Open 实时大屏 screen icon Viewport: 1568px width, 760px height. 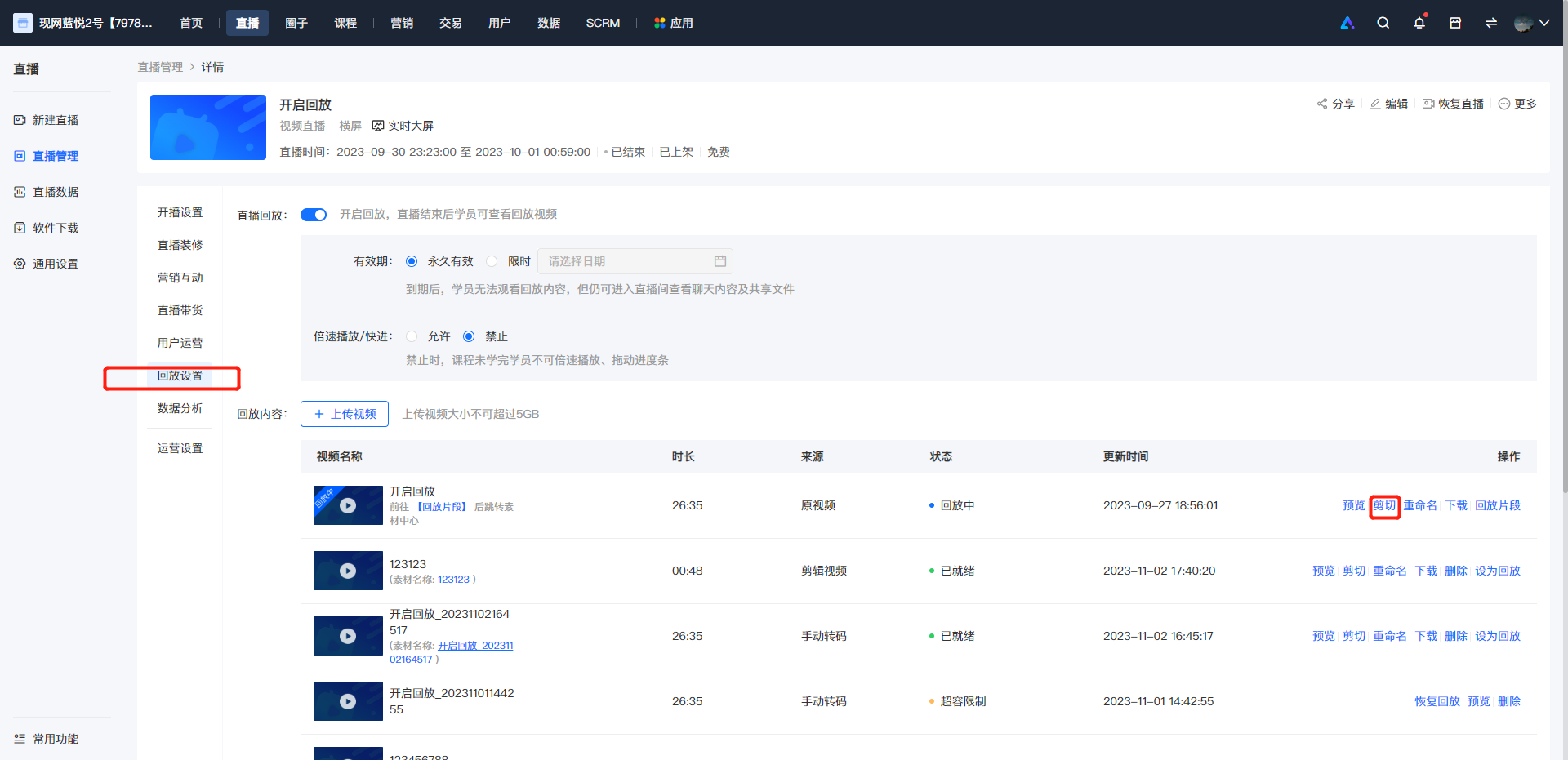(x=378, y=126)
